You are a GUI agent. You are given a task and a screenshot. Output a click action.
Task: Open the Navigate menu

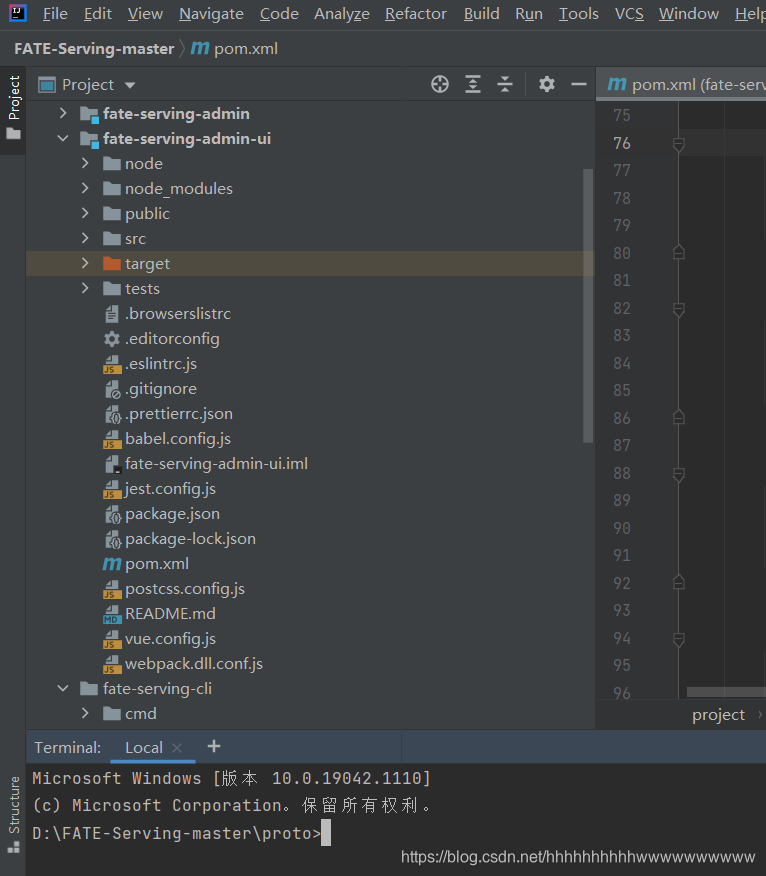[211, 13]
